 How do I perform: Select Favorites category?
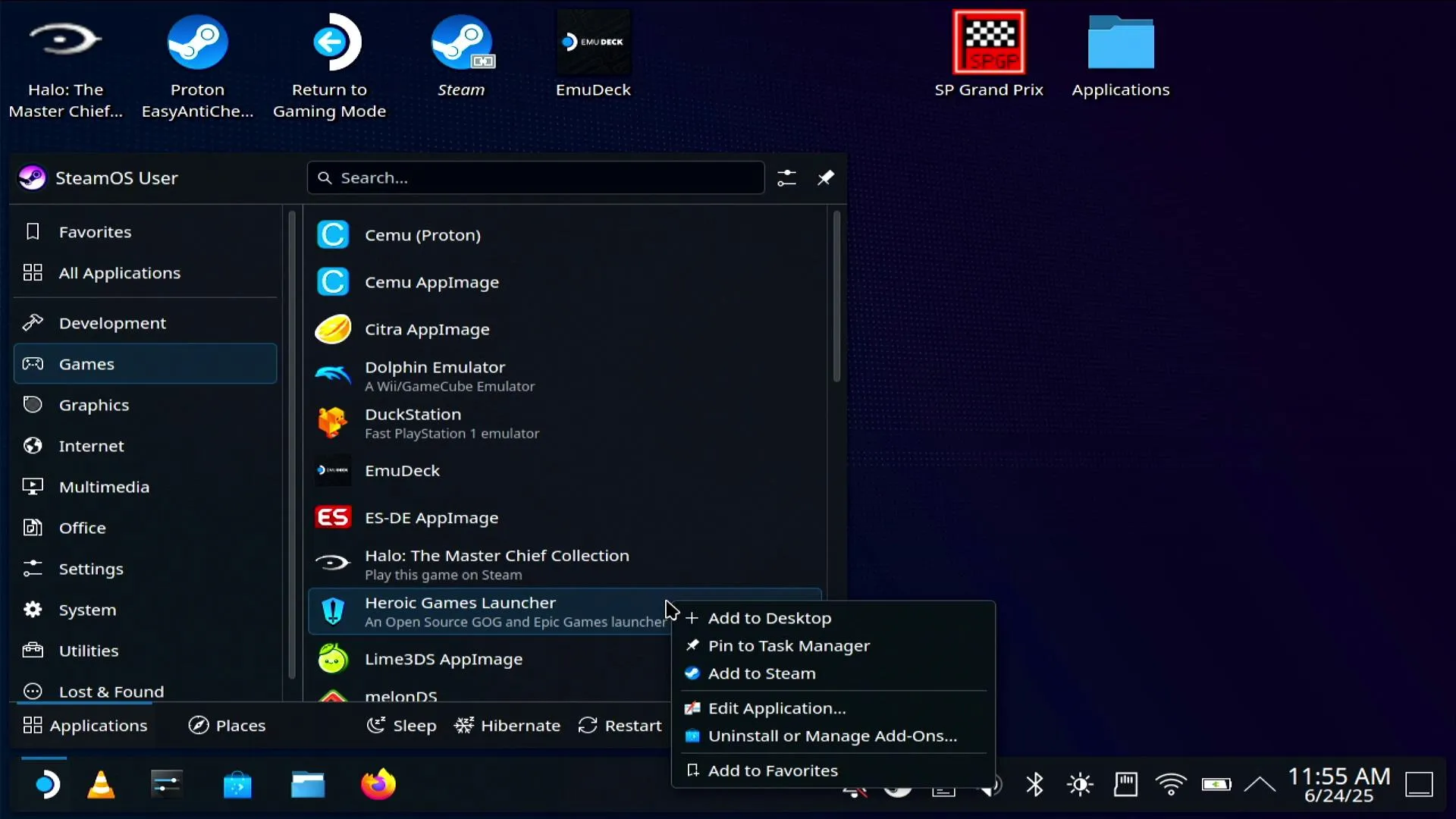(146, 232)
